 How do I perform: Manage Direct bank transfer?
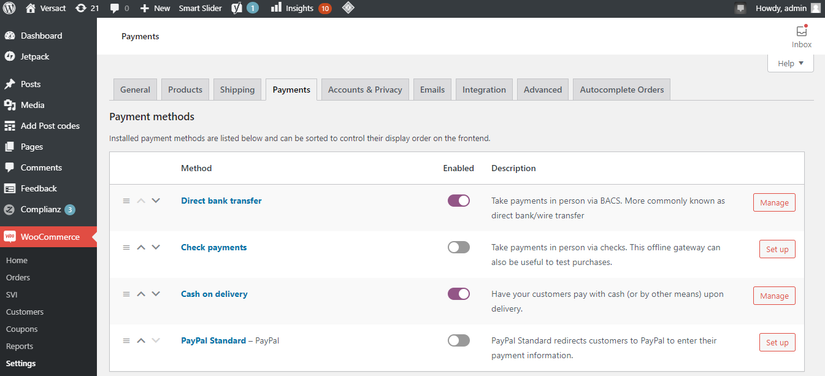(774, 202)
